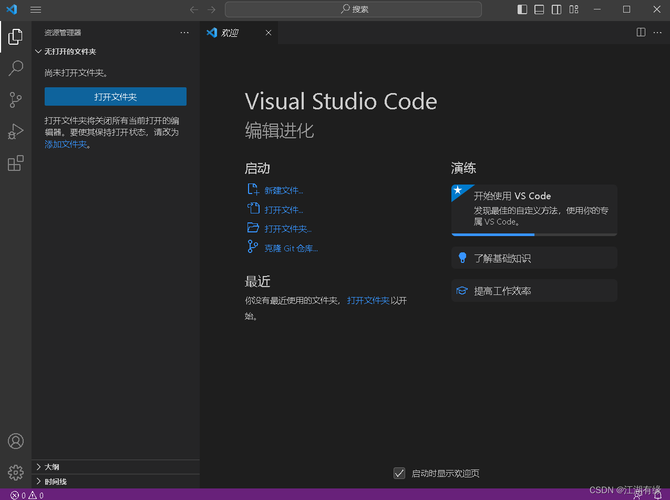Toggle the primary sidebar layout icon
The width and height of the screenshot is (670, 500).
pos(522,9)
